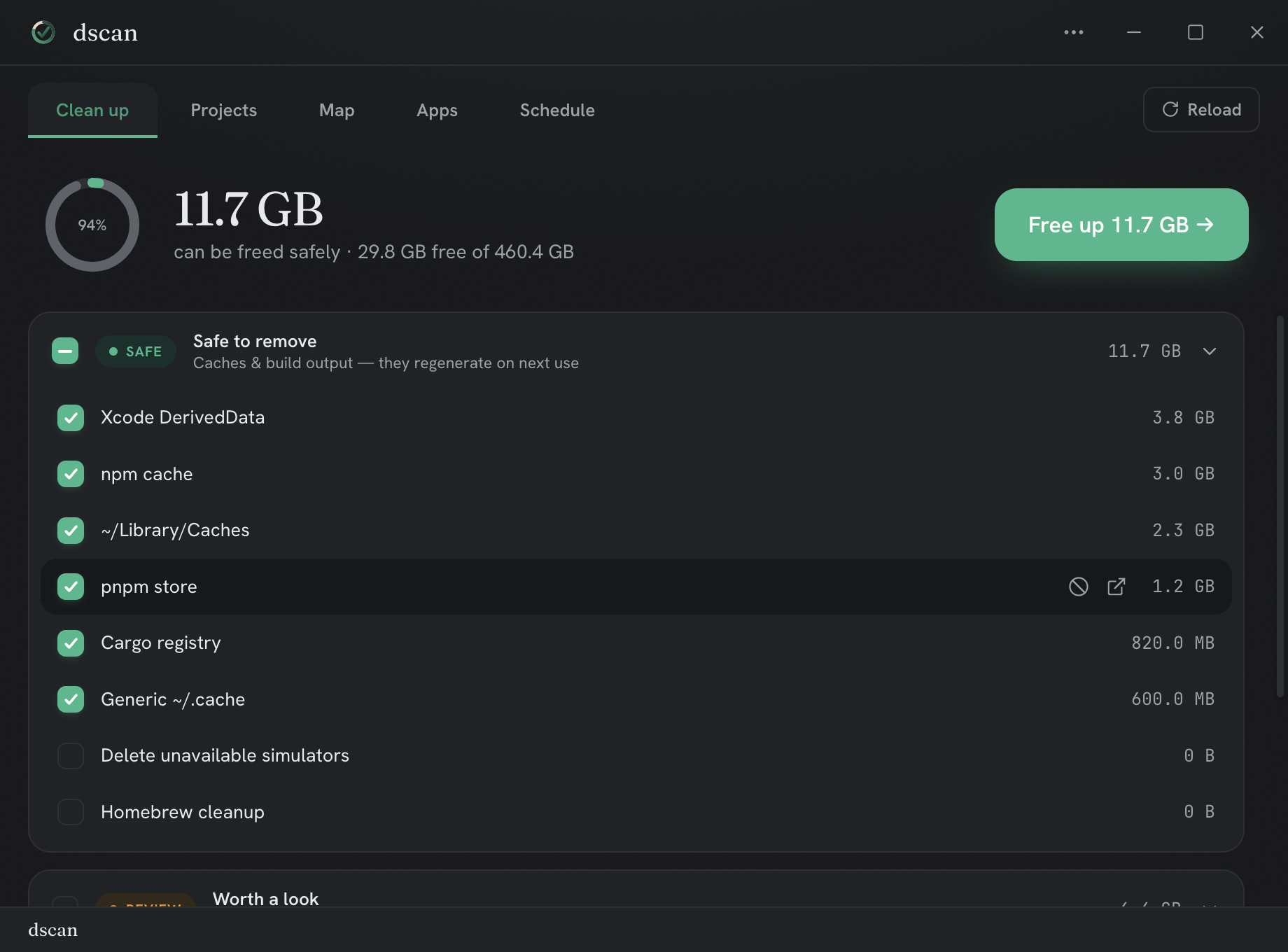
Task: Collapse the Safe to remove section chevron
Action: [x=1210, y=351]
